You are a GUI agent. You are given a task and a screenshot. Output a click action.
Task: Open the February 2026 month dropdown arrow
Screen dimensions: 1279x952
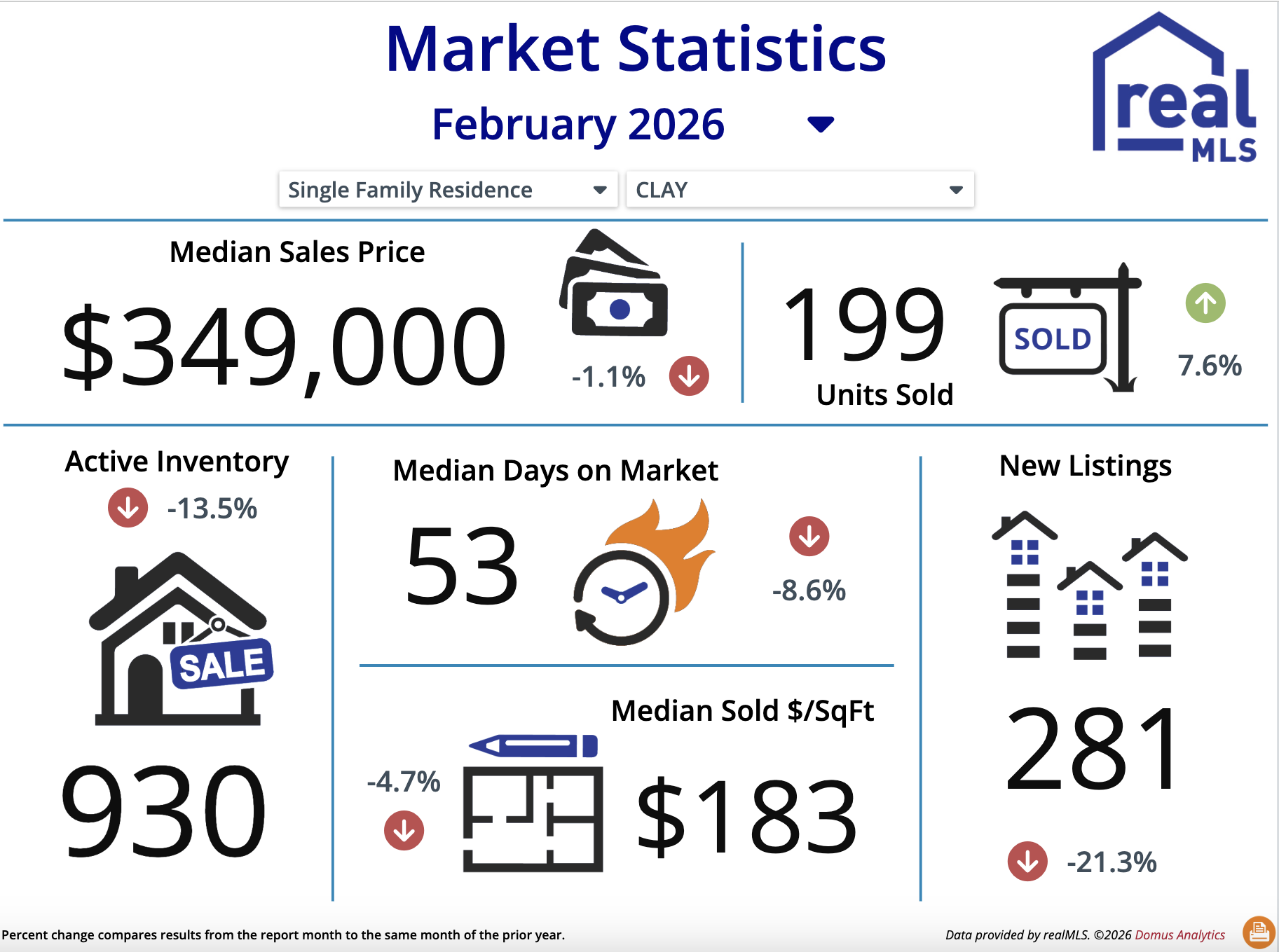pos(820,125)
